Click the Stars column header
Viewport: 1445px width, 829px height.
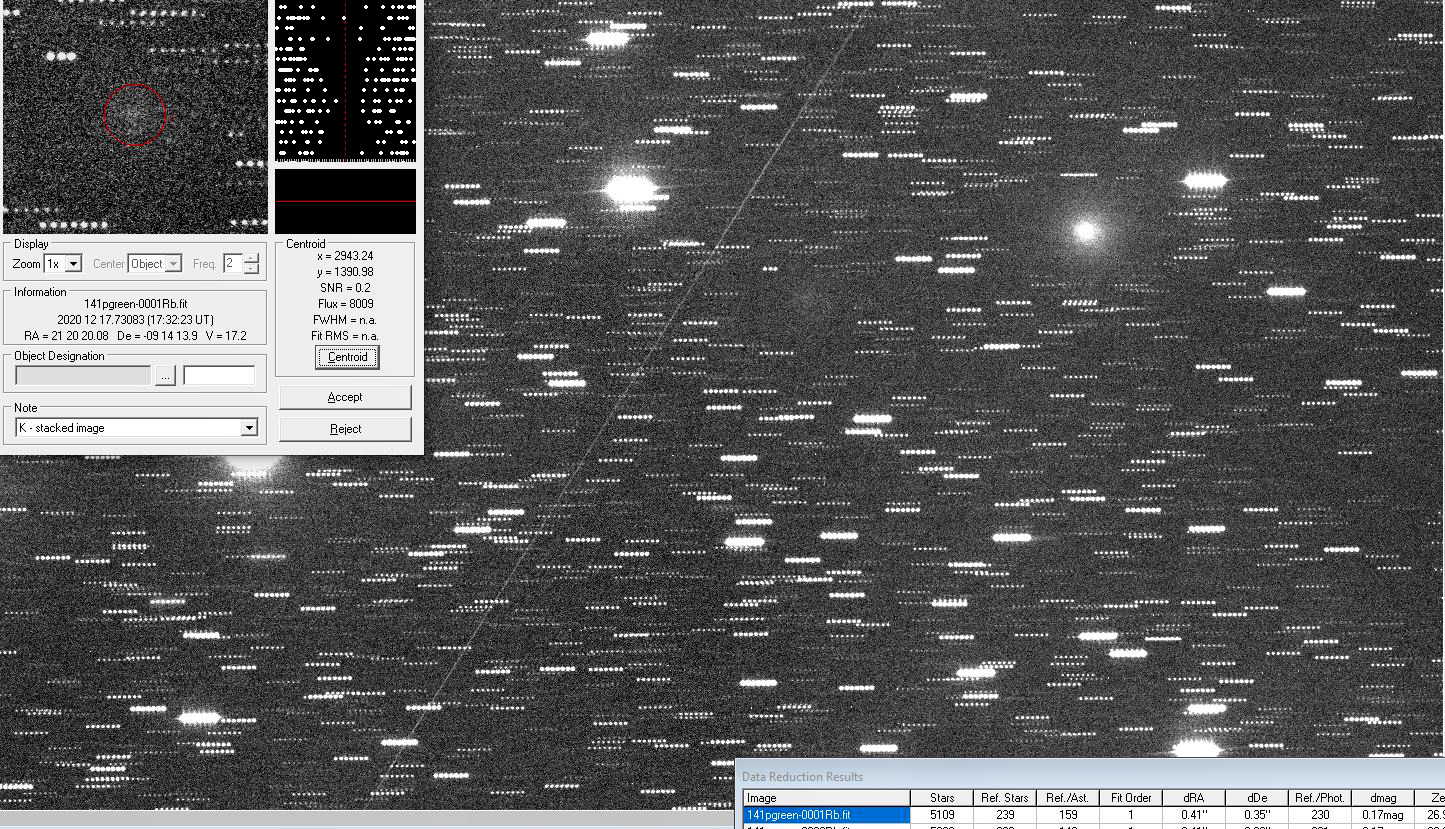[941, 798]
